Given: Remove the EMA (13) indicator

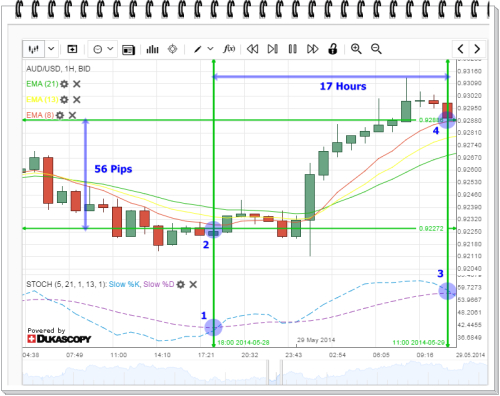Looking at the screenshot, I should [77, 100].
